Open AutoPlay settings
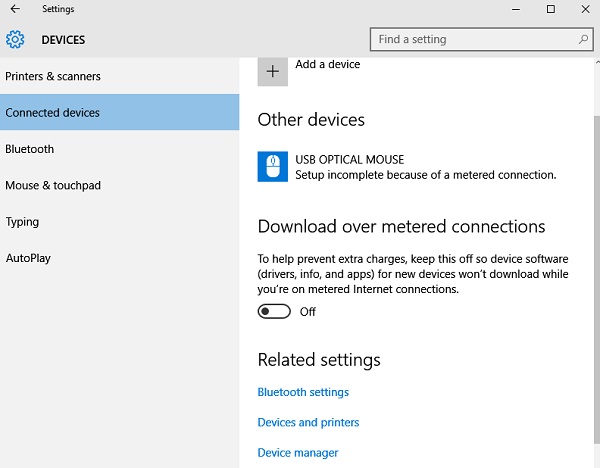The image size is (600, 468). point(28,258)
